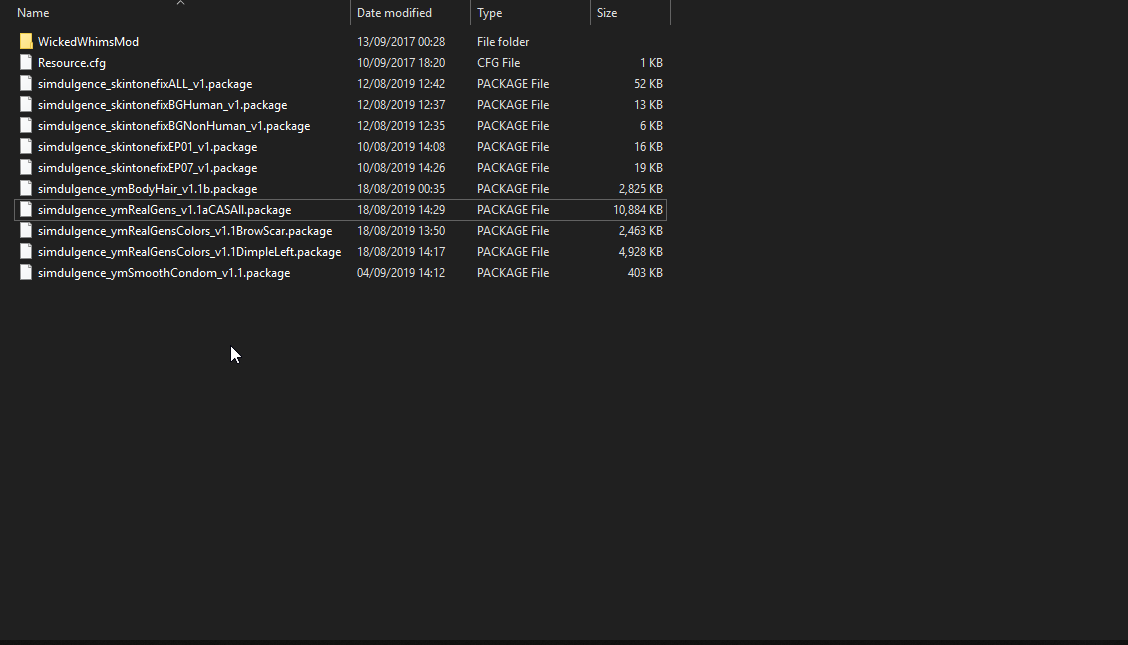Viewport: 1128px width, 645px height.
Task: Select simdulgence_skintonefixEP01_v1.package file name
Action: (x=147, y=146)
